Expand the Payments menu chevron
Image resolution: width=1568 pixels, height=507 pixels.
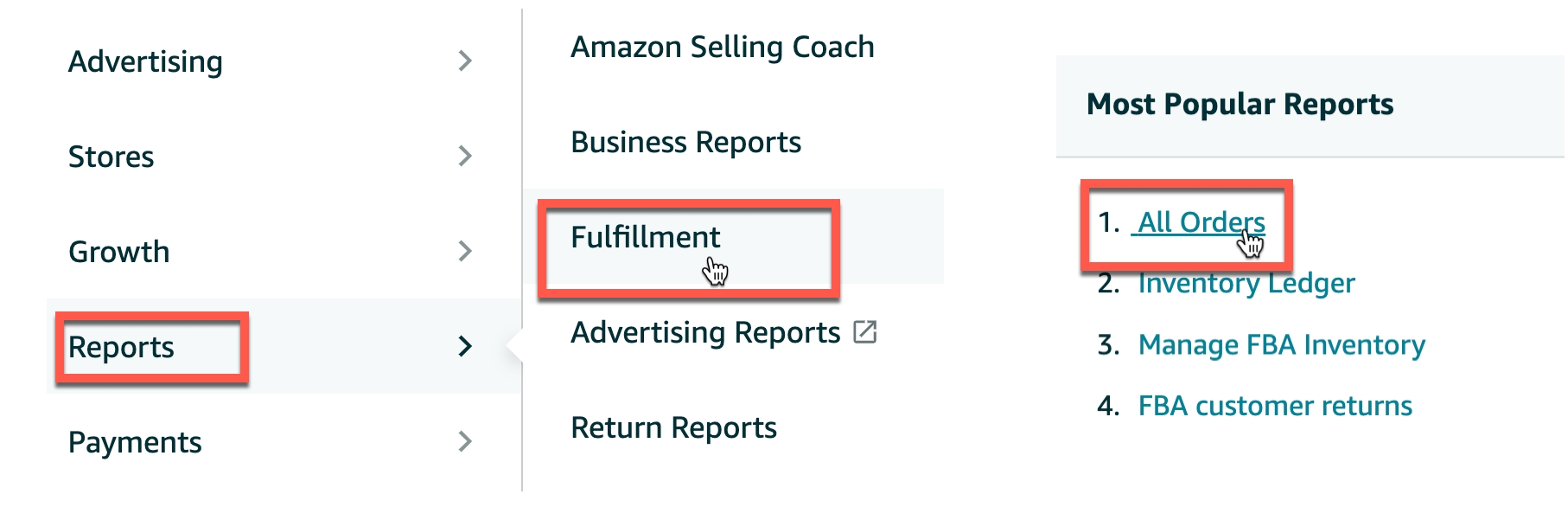click(x=465, y=441)
